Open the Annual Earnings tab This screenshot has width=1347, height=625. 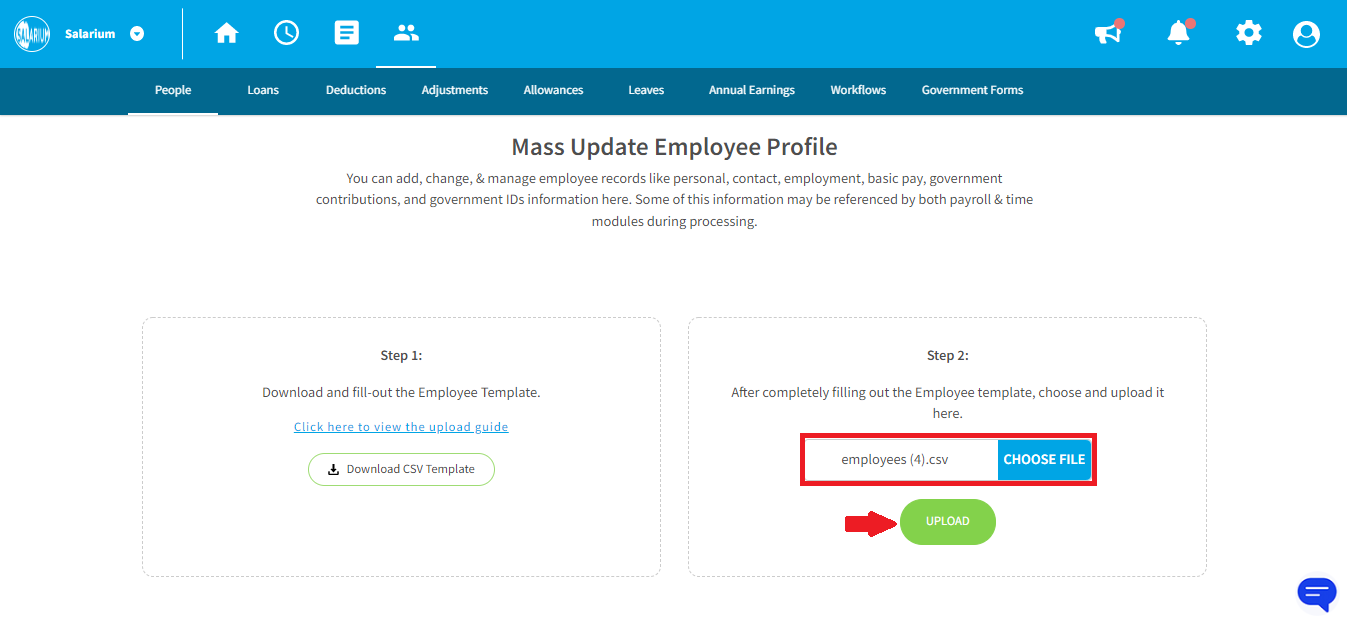click(752, 90)
